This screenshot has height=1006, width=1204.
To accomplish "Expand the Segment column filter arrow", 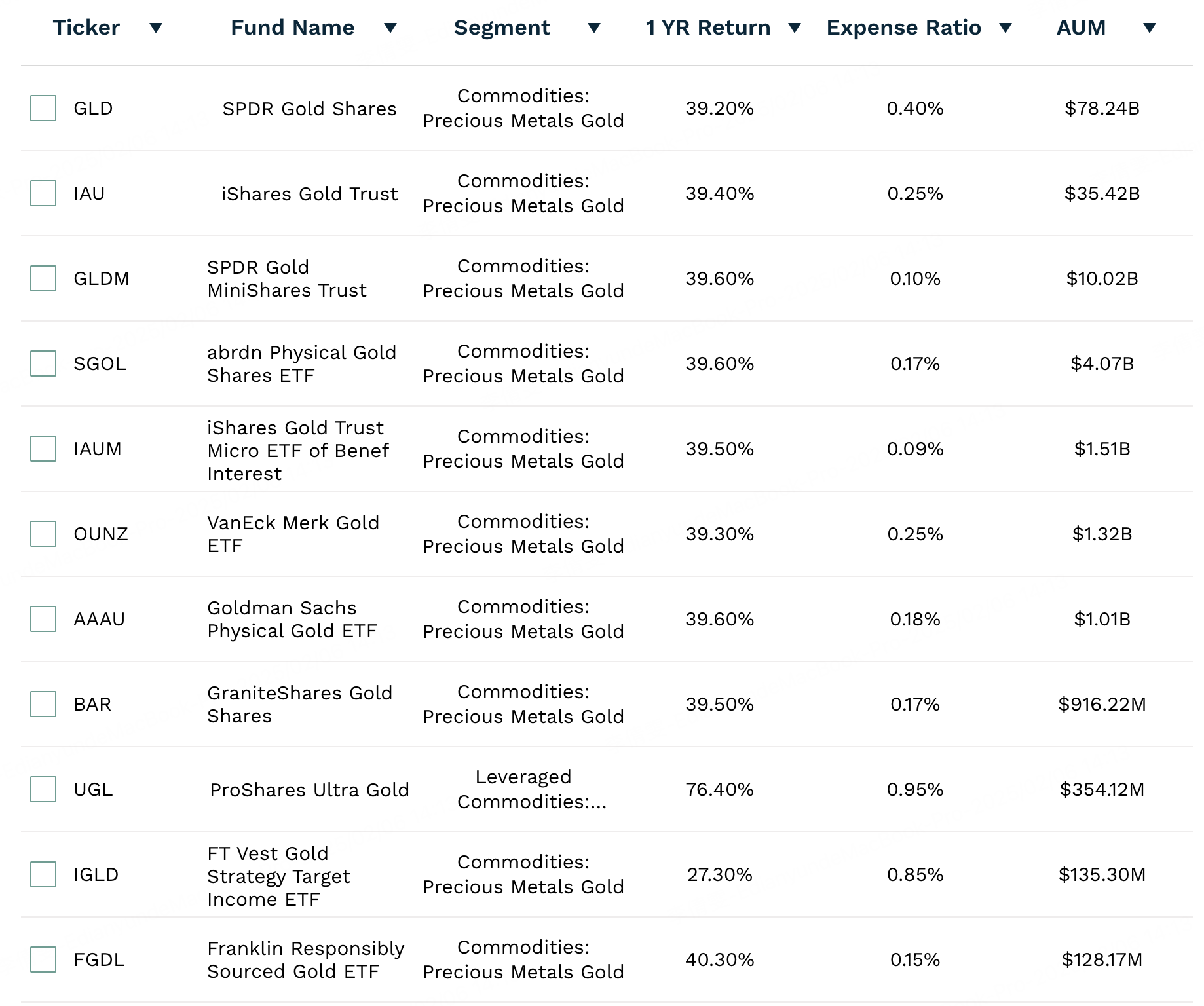I will click(594, 28).
